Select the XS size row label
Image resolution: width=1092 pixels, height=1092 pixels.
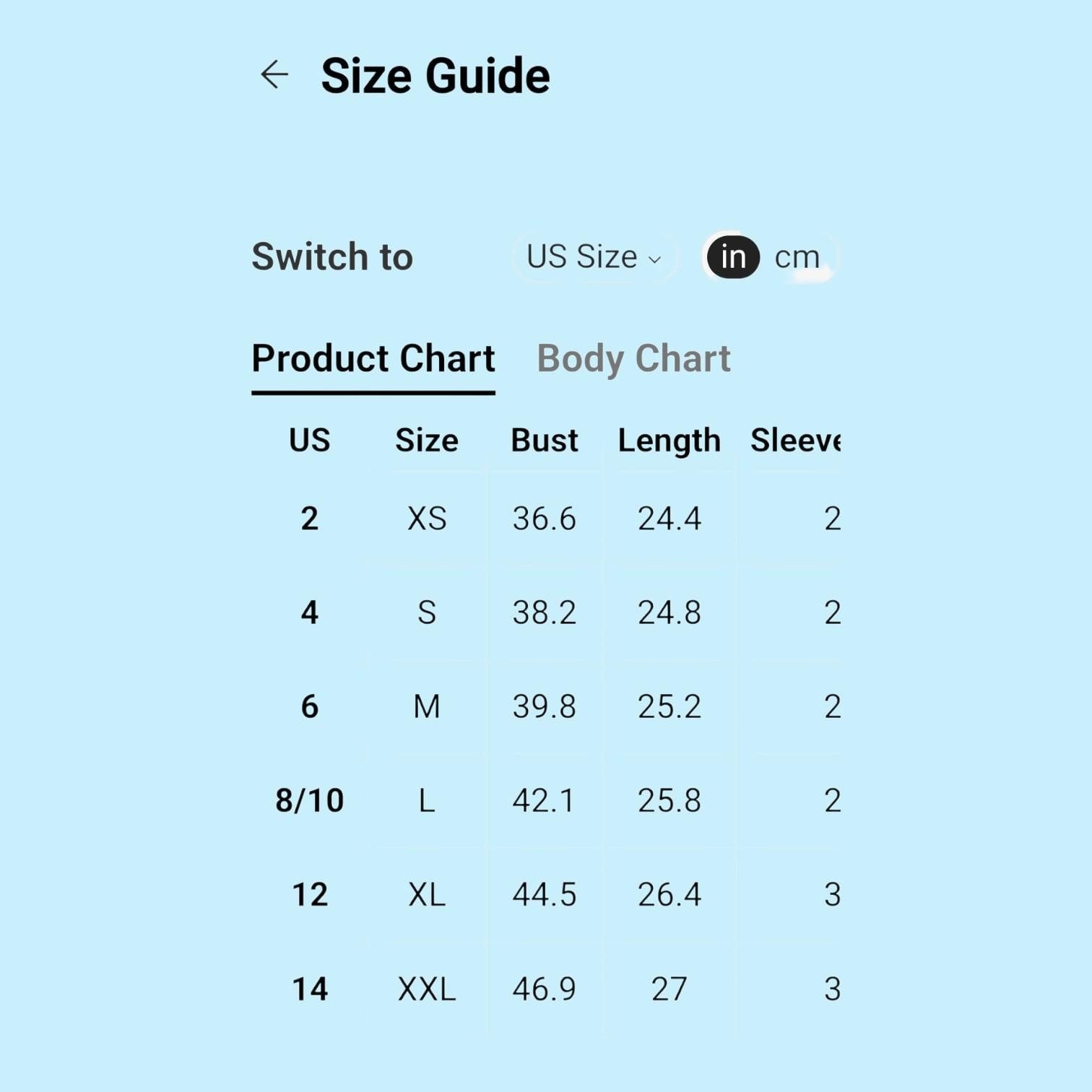[427, 519]
